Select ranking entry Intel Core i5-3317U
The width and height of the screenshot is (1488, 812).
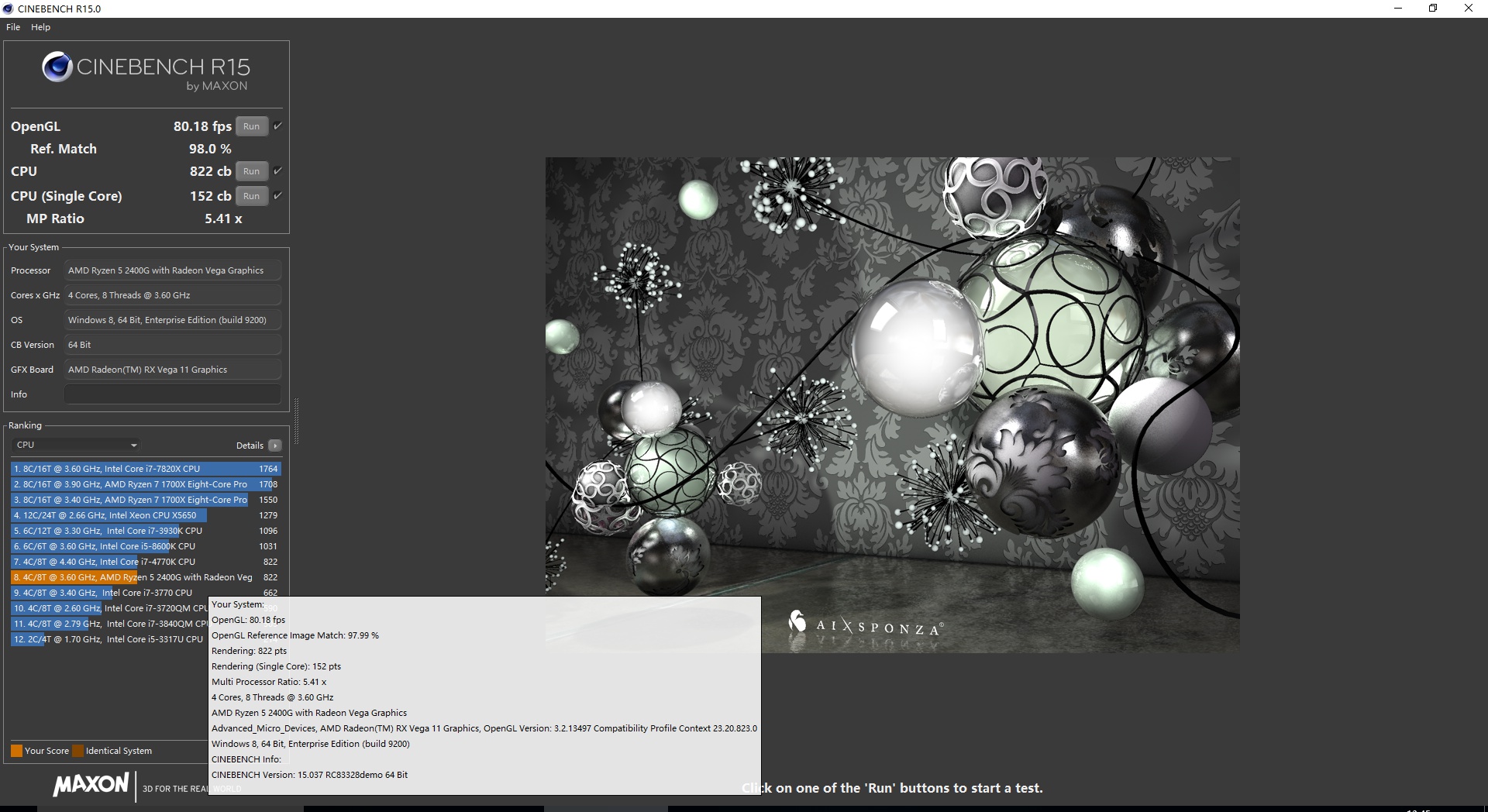pos(109,639)
